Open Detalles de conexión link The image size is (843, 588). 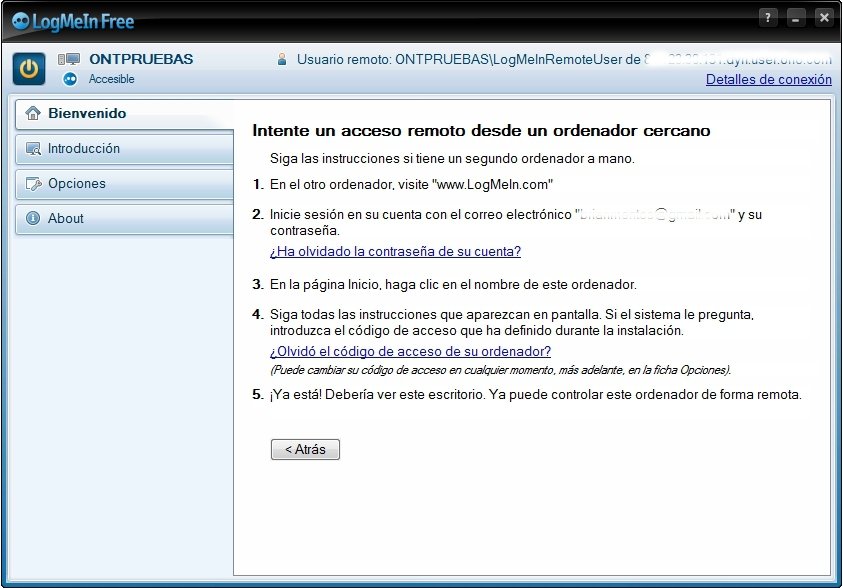[x=769, y=80]
